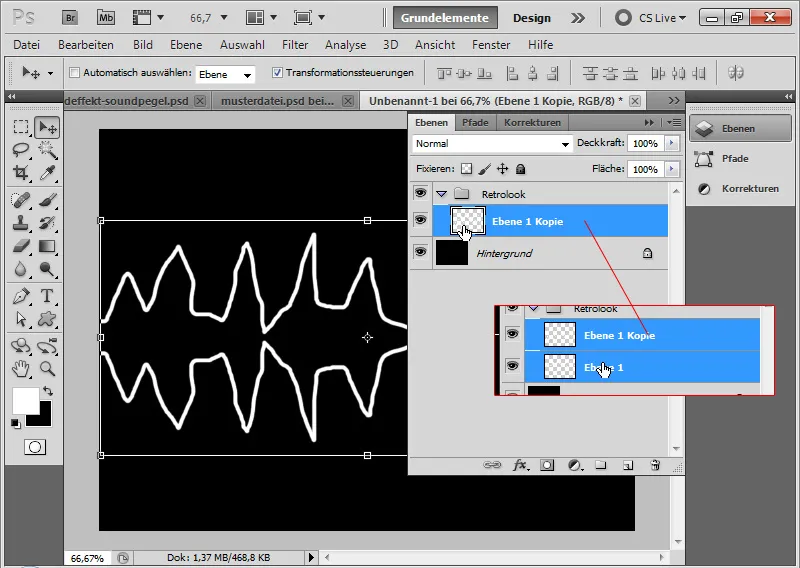800x568 pixels.
Task: Select the Crop tool
Action: coord(21,172)
